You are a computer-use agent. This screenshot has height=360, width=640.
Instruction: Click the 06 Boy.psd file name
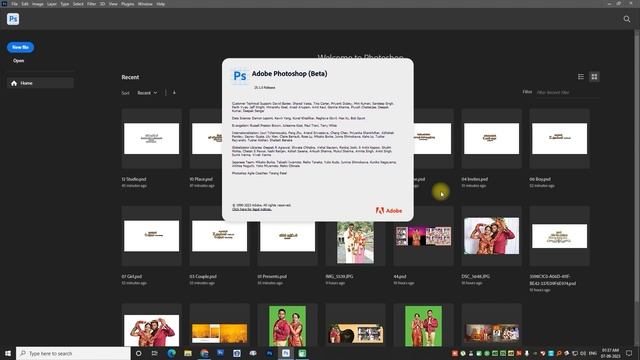click(x=540, y=179)
